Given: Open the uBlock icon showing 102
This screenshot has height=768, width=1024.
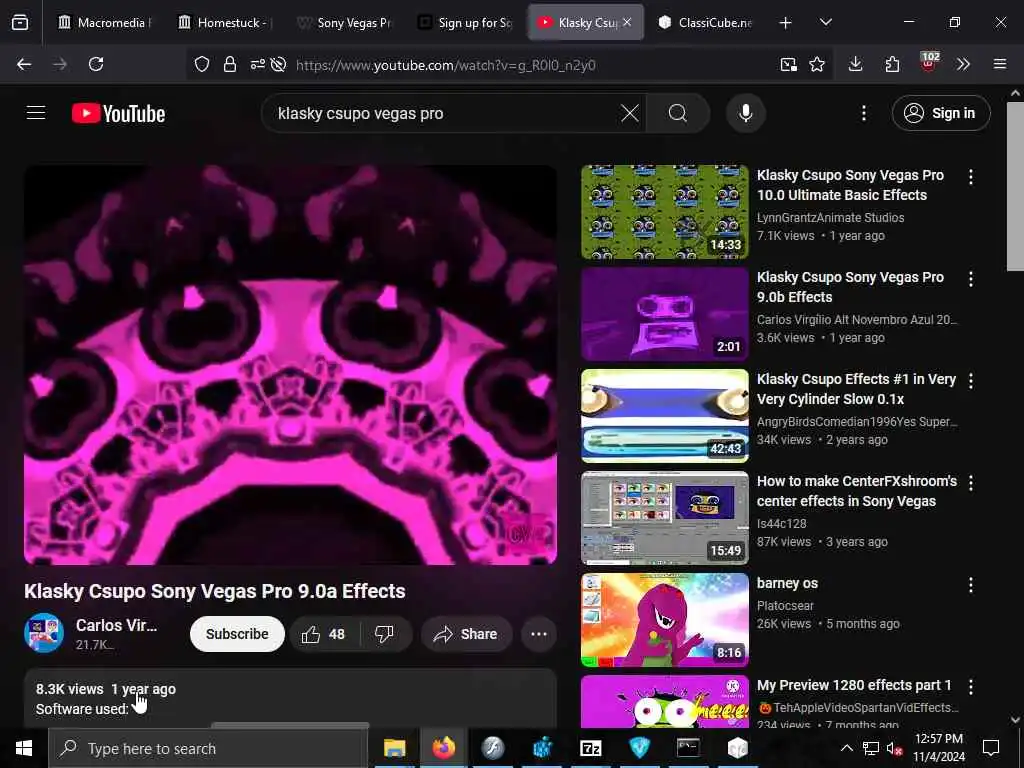Looking at the screenshot, I should (x=929, y=63).
